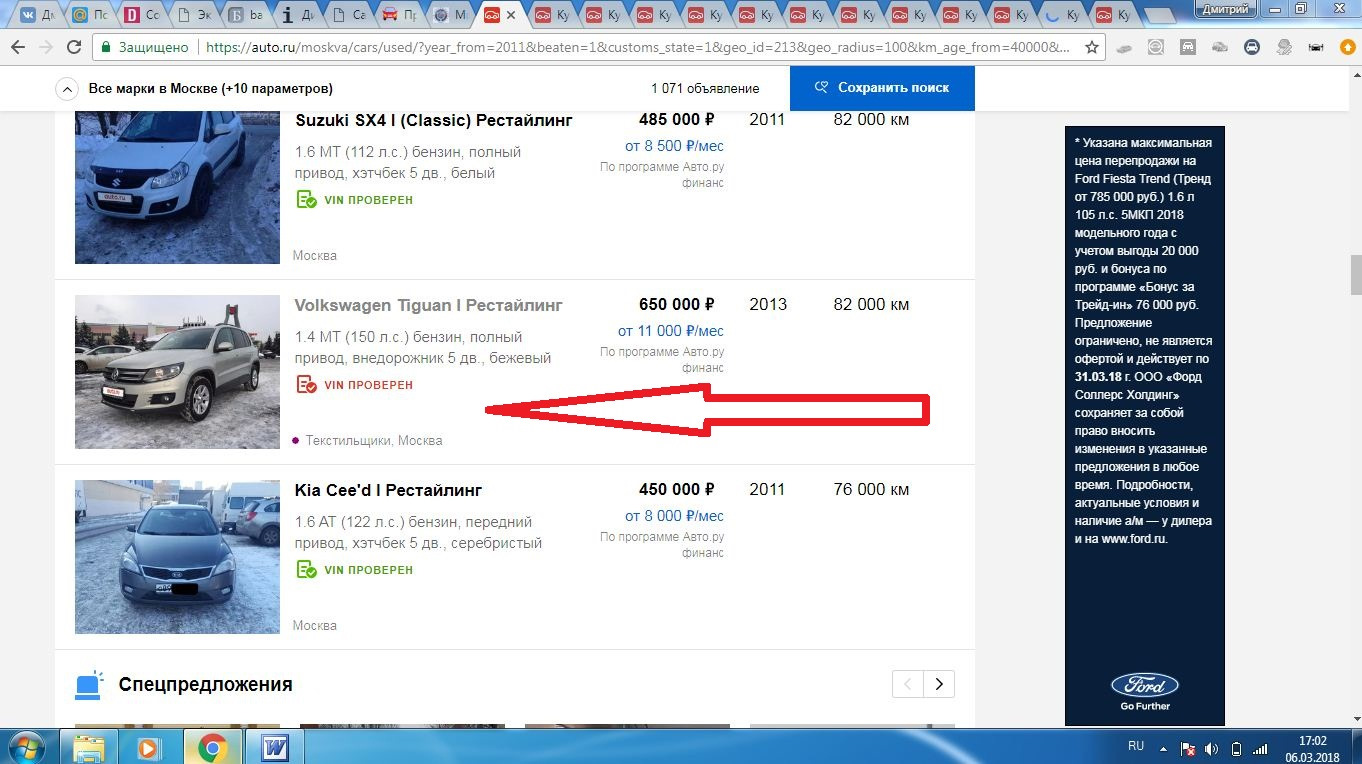Open Suzuki SX4 I (Classic) listing title

pos(434,120)
